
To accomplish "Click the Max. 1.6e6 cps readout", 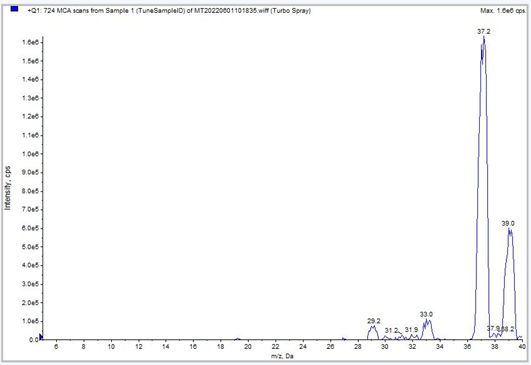I will [503, 11].
